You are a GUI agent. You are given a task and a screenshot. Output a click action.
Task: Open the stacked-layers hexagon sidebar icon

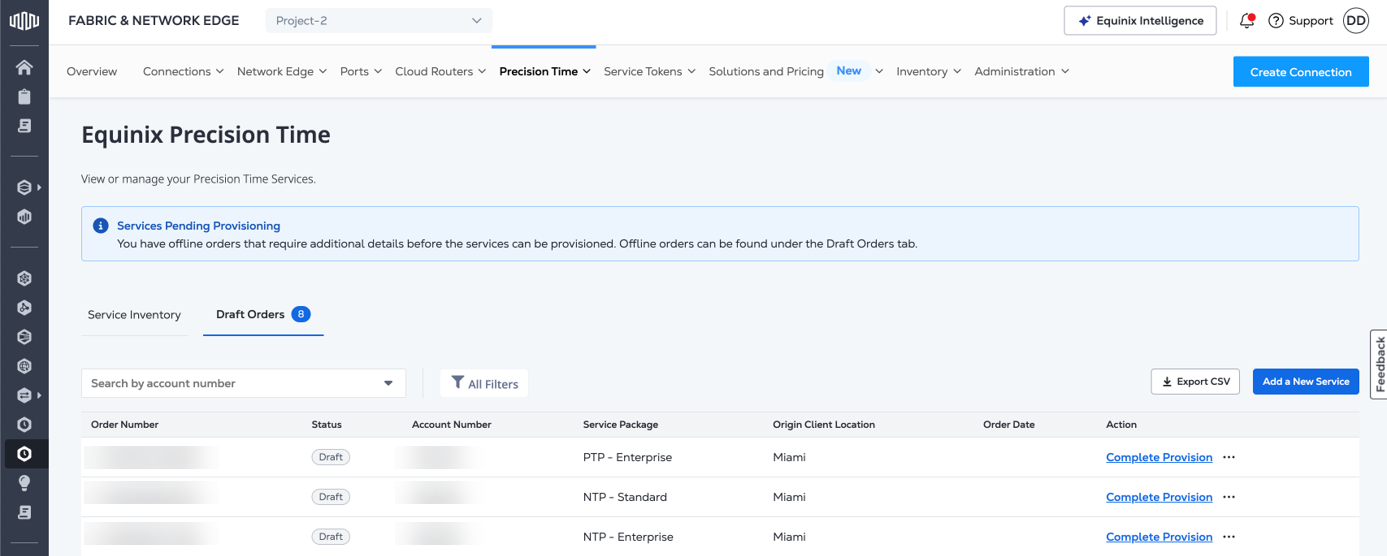(x=24, y=187)
